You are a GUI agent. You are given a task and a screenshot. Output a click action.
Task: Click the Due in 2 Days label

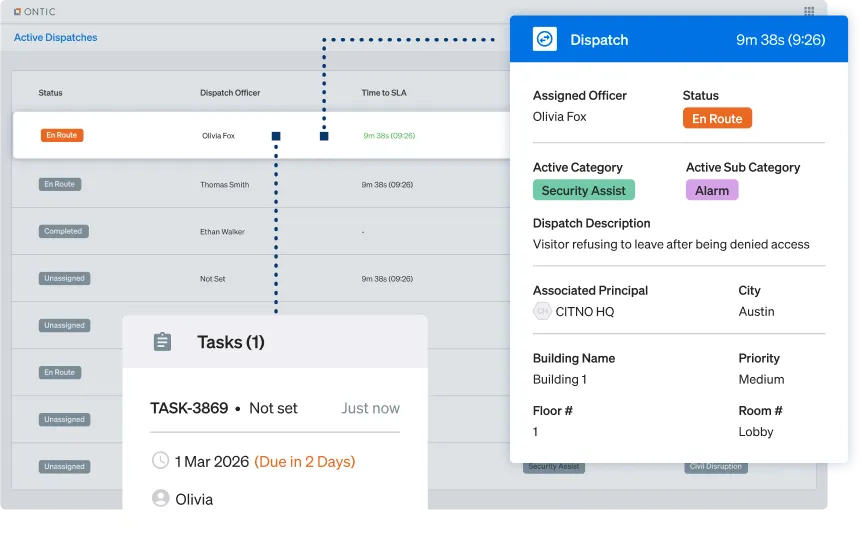(x=305, y=462)
